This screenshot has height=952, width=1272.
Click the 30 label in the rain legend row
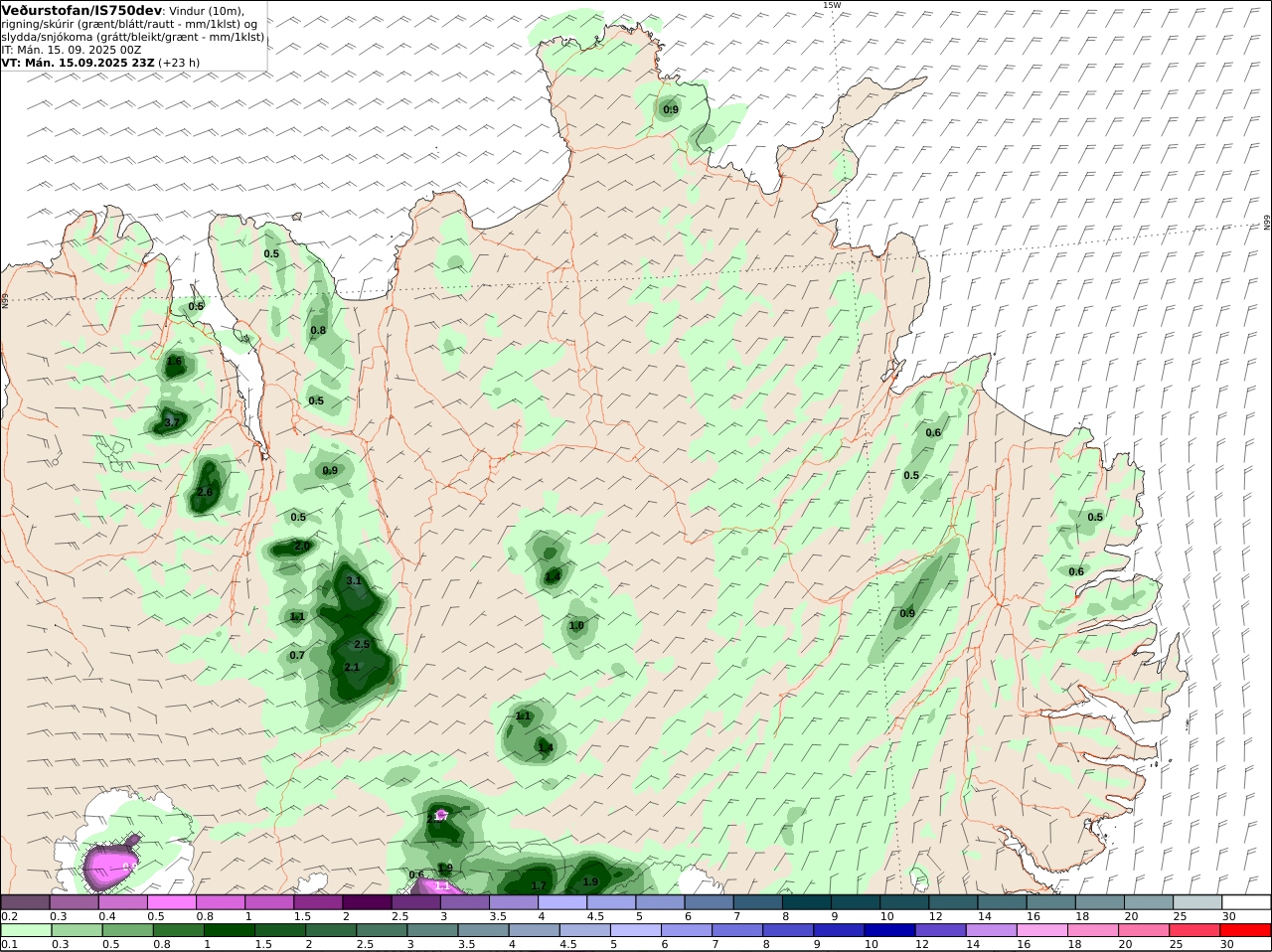(1228, 945)
